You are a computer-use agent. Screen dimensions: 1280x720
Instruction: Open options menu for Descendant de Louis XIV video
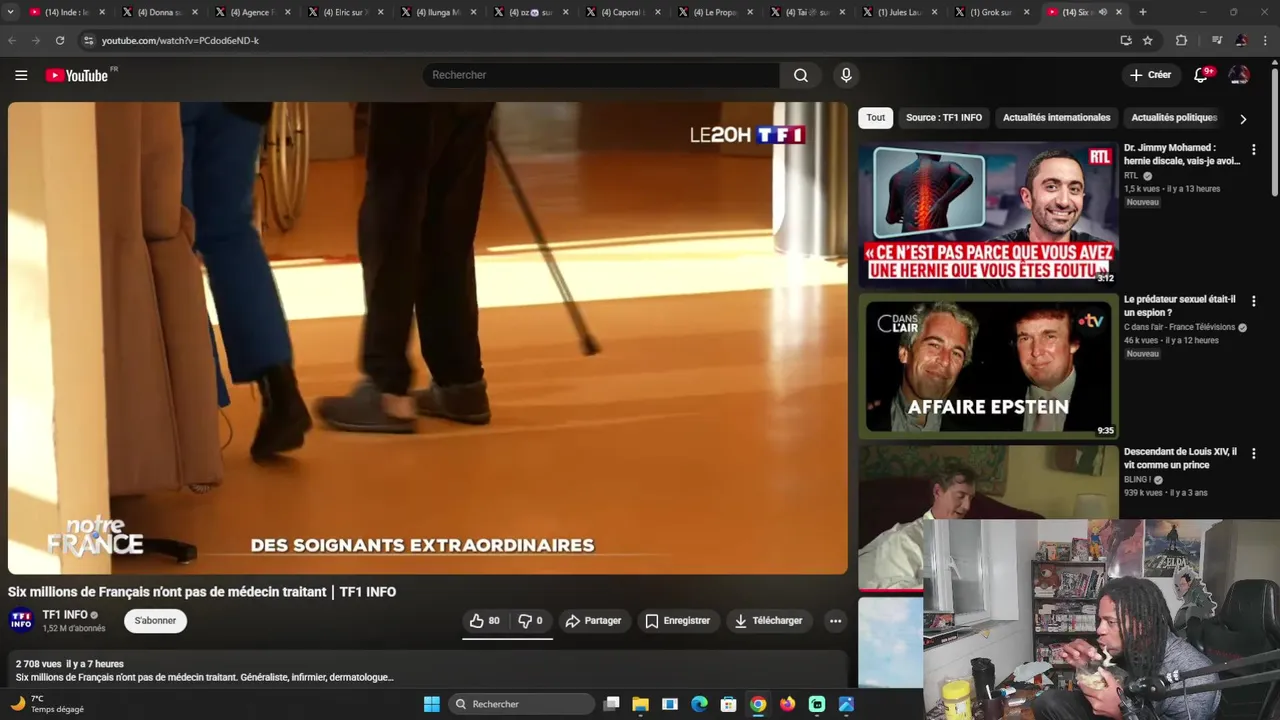1253,453
